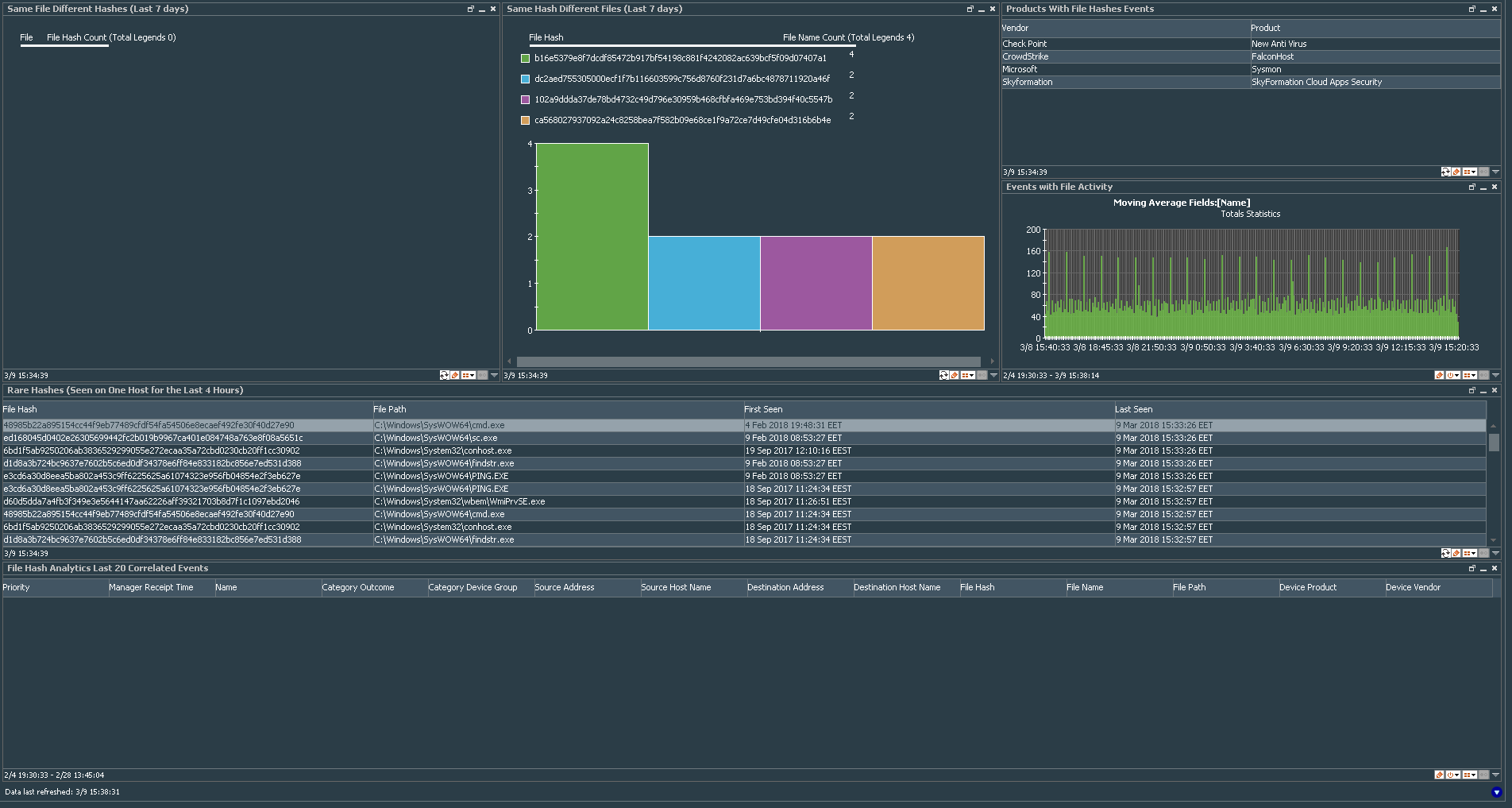Click eraser icon in File Hash Analytics panel

[1439, 775]
